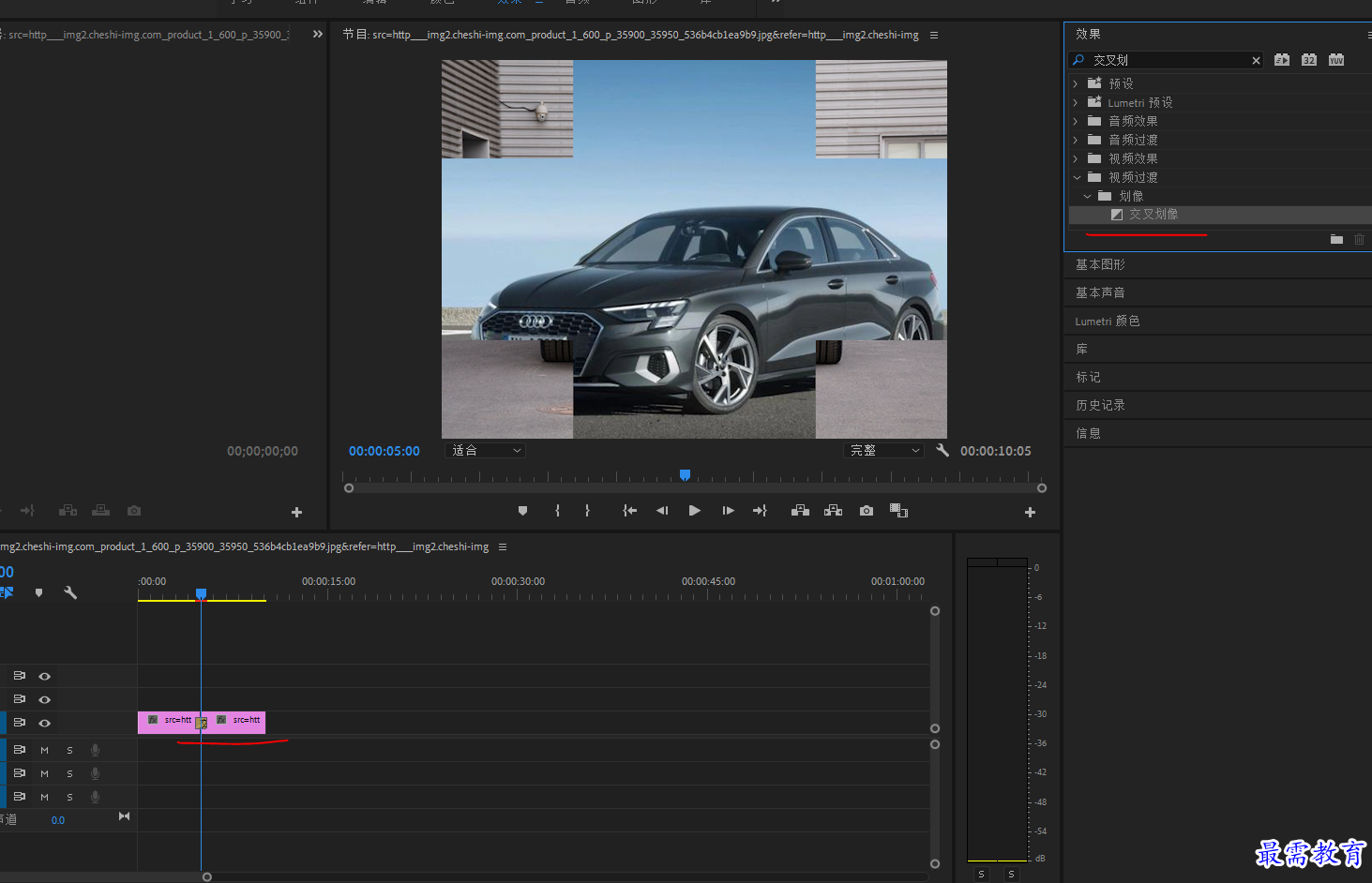The image size is (1372, 883).
Task: Hide top video track output eye
Action: 44,676
